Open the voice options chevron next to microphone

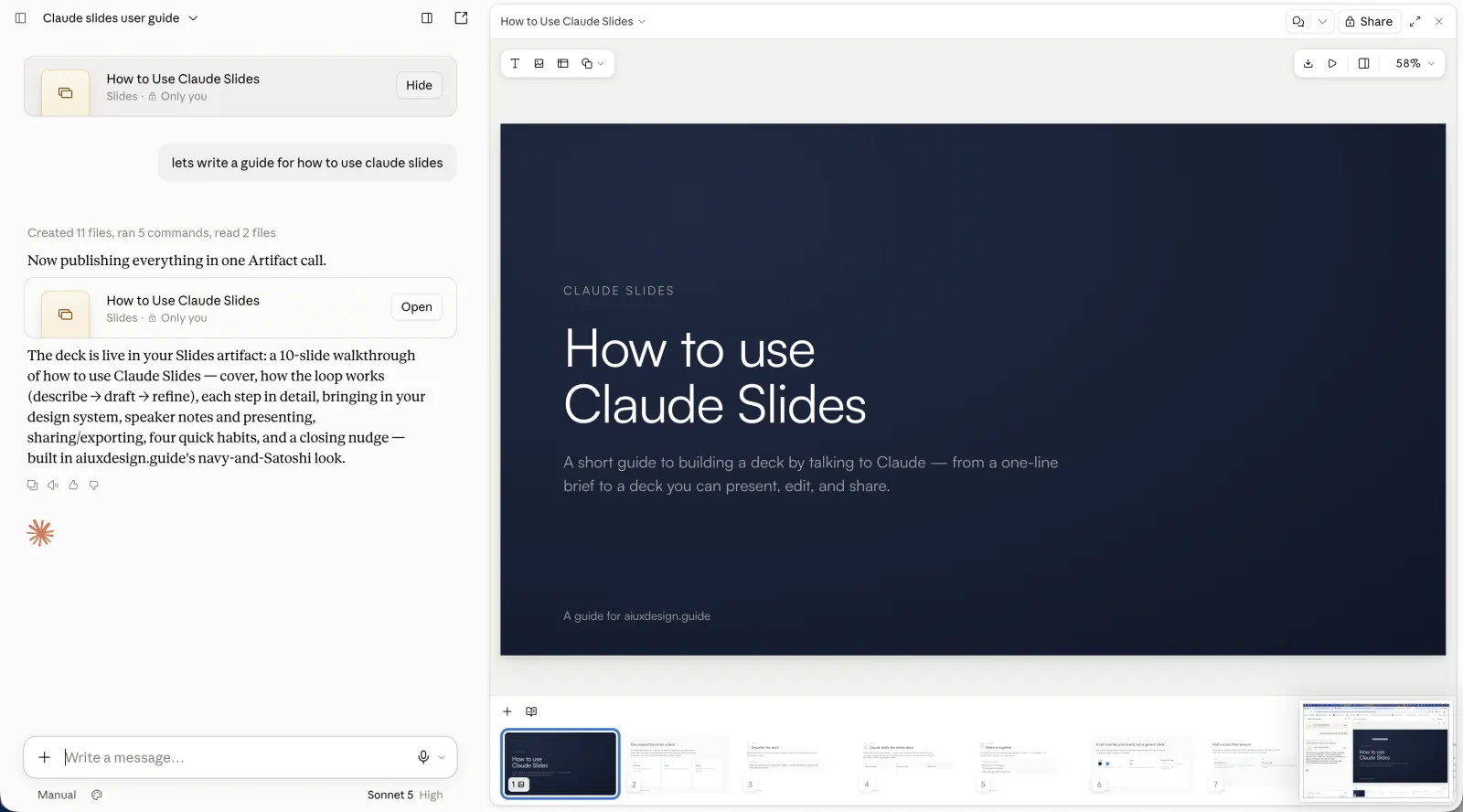(442, 757)
